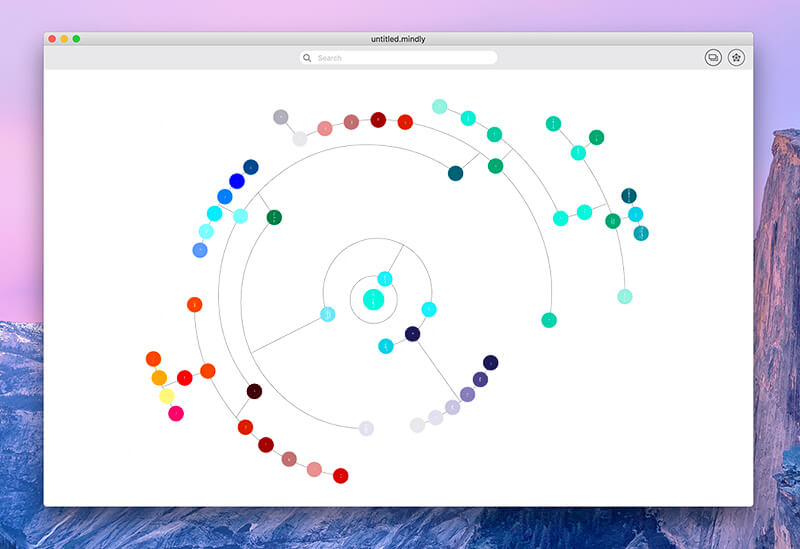Select the bright red node next to the amber node
The width and height of the screenshot is (800, 549).
(185, 378)
